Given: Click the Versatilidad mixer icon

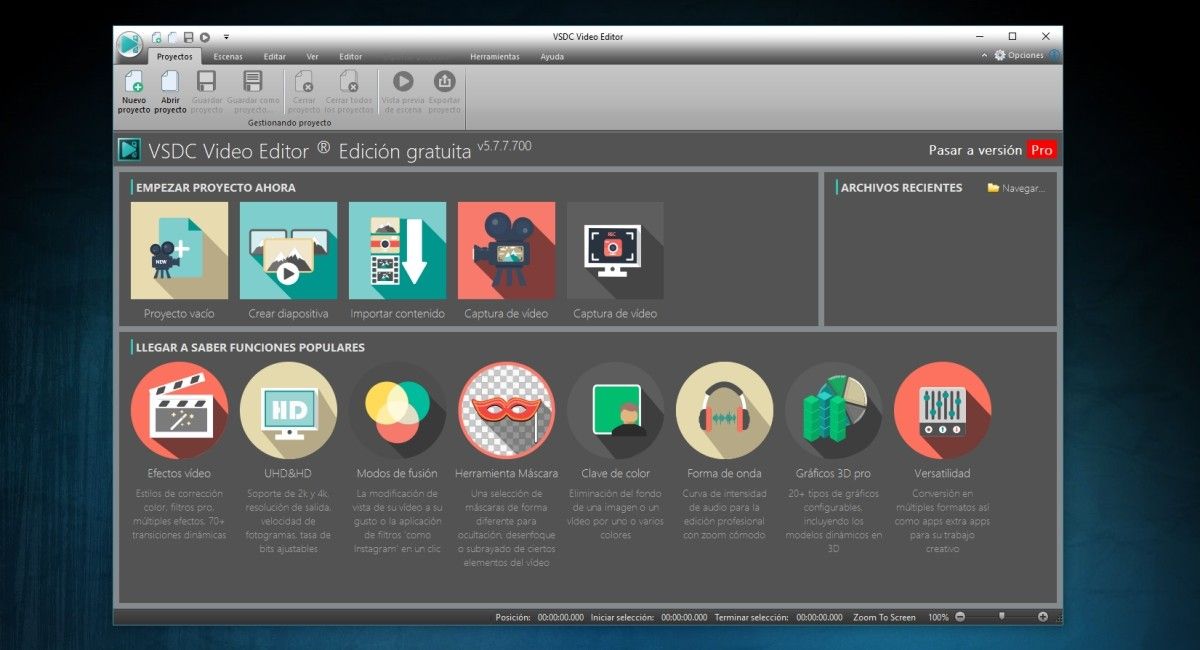Looking at the screenshot, I should coord(942,410).
